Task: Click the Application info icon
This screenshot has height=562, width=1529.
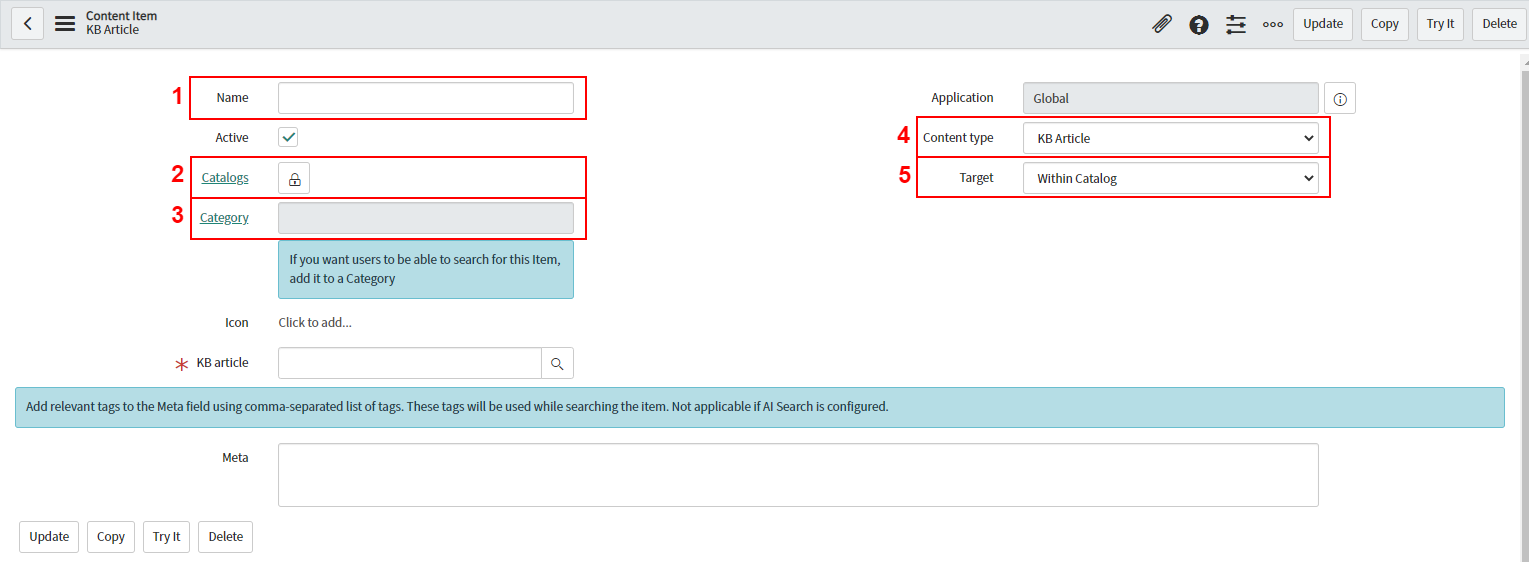Action: pos(1340,99)
